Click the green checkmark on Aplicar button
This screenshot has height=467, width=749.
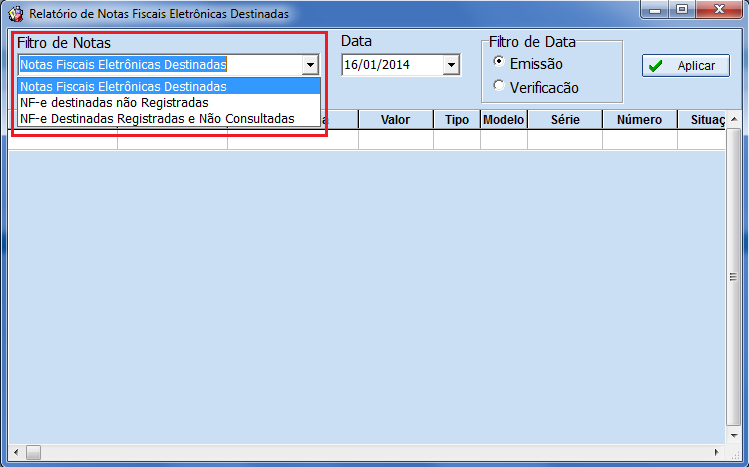click(656, 65)
